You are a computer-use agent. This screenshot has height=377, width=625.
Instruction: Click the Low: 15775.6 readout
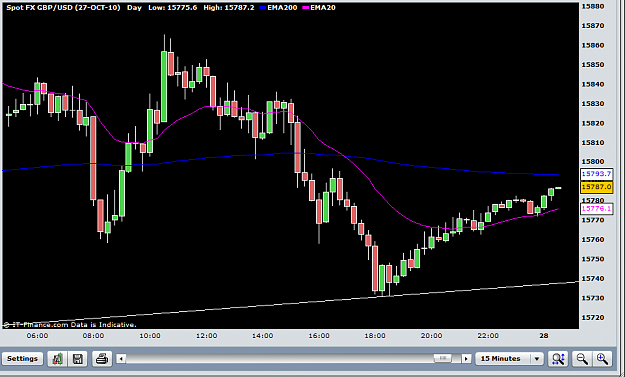coord(173,8)
